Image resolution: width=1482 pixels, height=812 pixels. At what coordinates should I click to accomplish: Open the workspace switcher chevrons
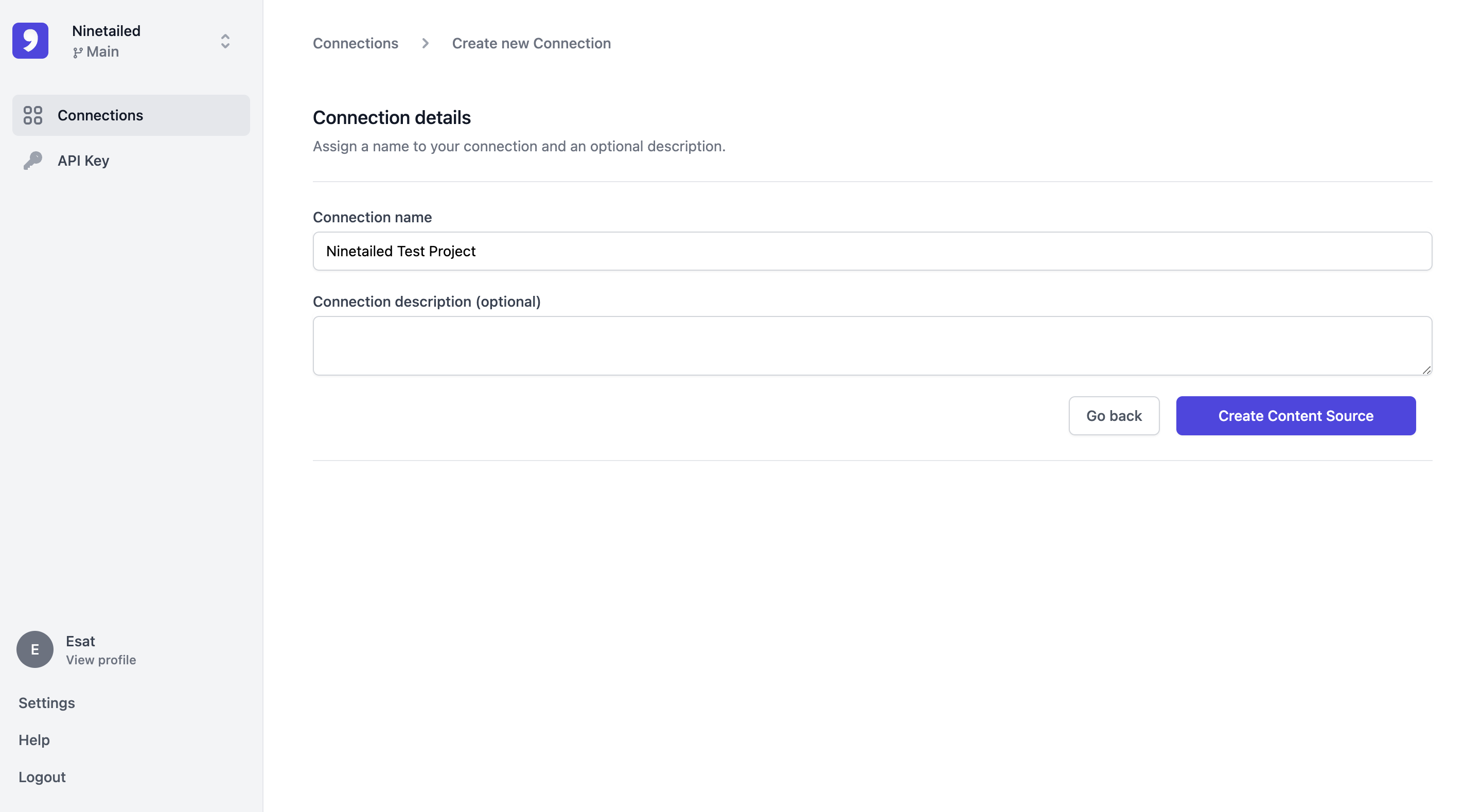click(x=225, y=41)
